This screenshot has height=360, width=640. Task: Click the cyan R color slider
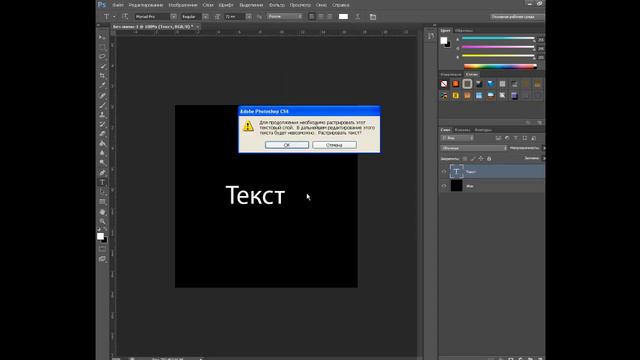(x=498, y=38)
